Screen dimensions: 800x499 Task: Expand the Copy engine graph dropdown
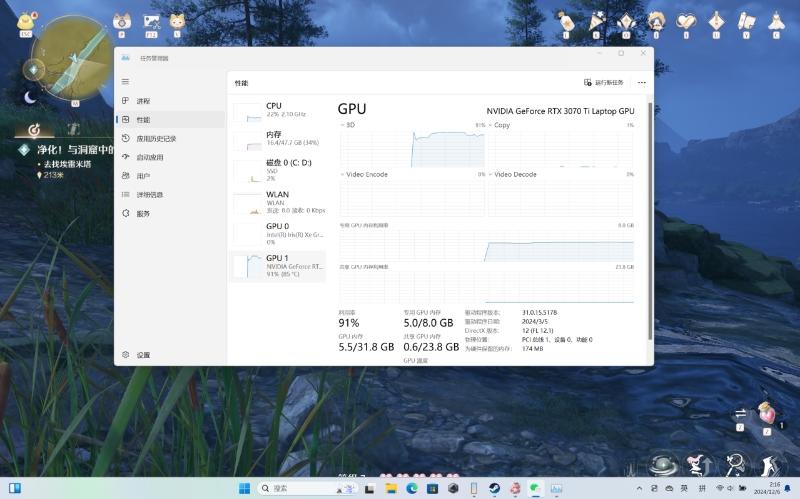point(499,125)
